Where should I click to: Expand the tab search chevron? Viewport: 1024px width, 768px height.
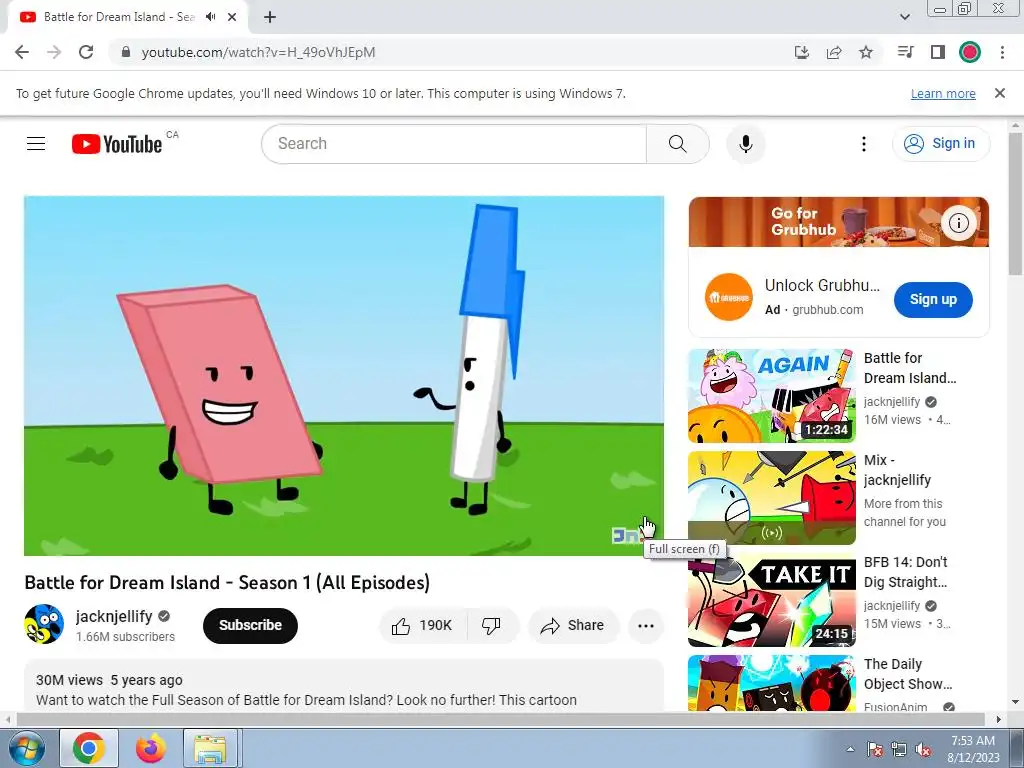[904, 17]
